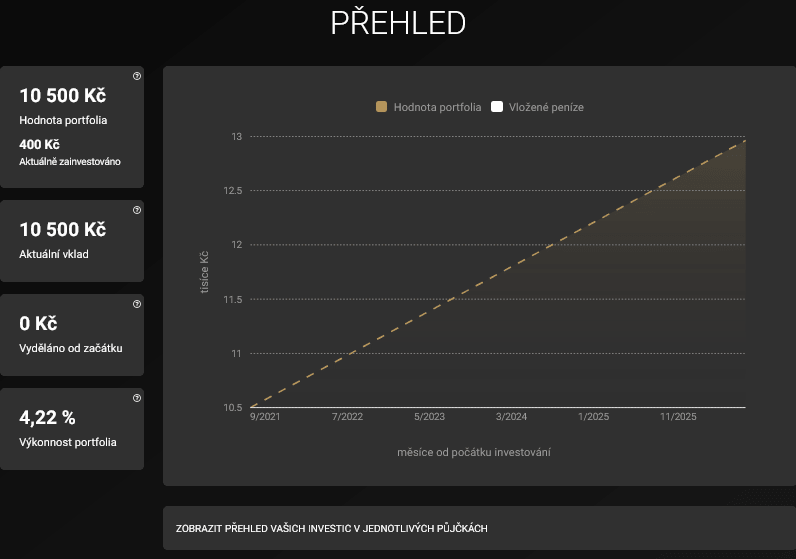Select the Aktuální vklad card
Image resolution: width=796 pixels, height=559 pixels.
[x=72, y=241]
